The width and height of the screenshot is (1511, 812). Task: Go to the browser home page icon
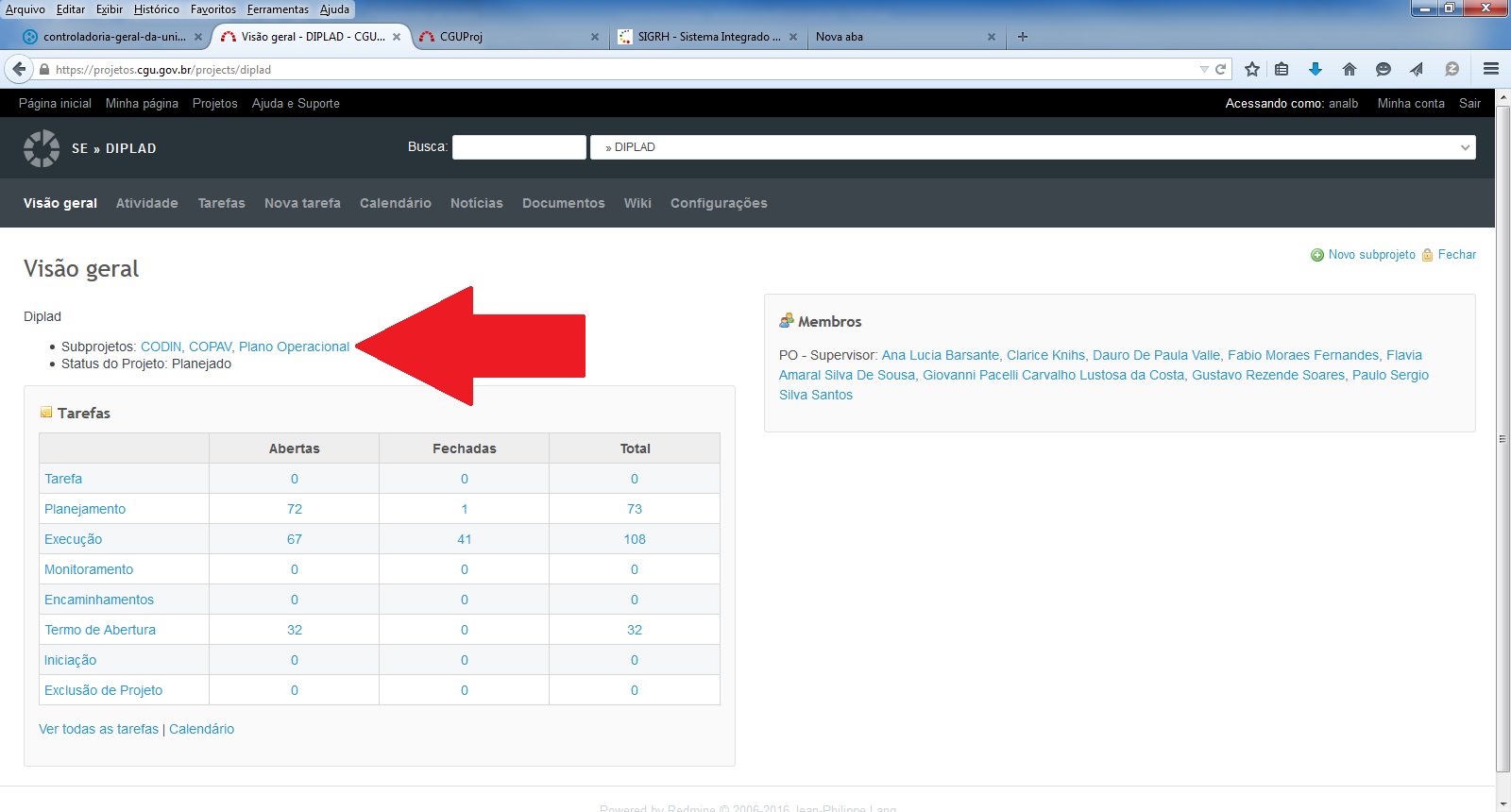tap(1350, 69)
